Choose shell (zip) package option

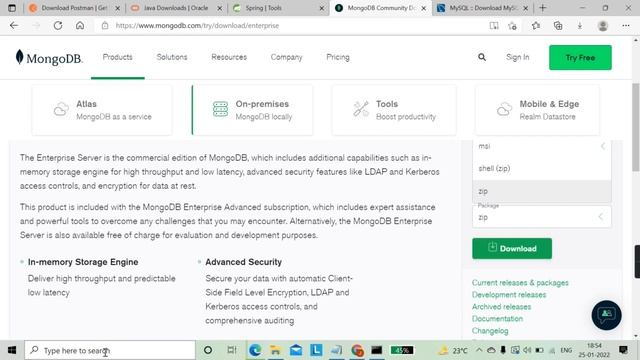(x=542, y=169)
